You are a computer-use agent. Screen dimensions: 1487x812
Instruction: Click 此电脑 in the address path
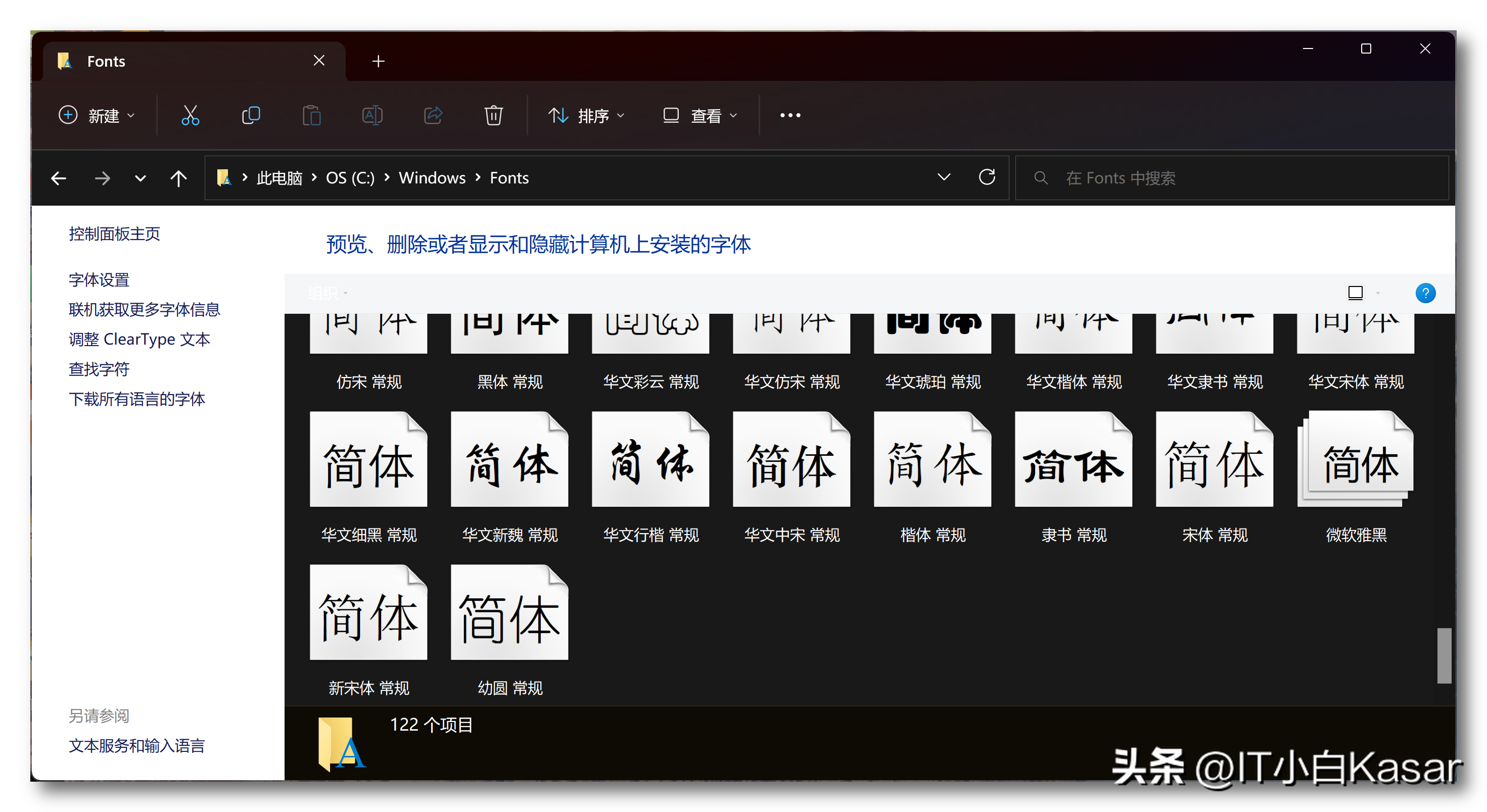point(280,178)
